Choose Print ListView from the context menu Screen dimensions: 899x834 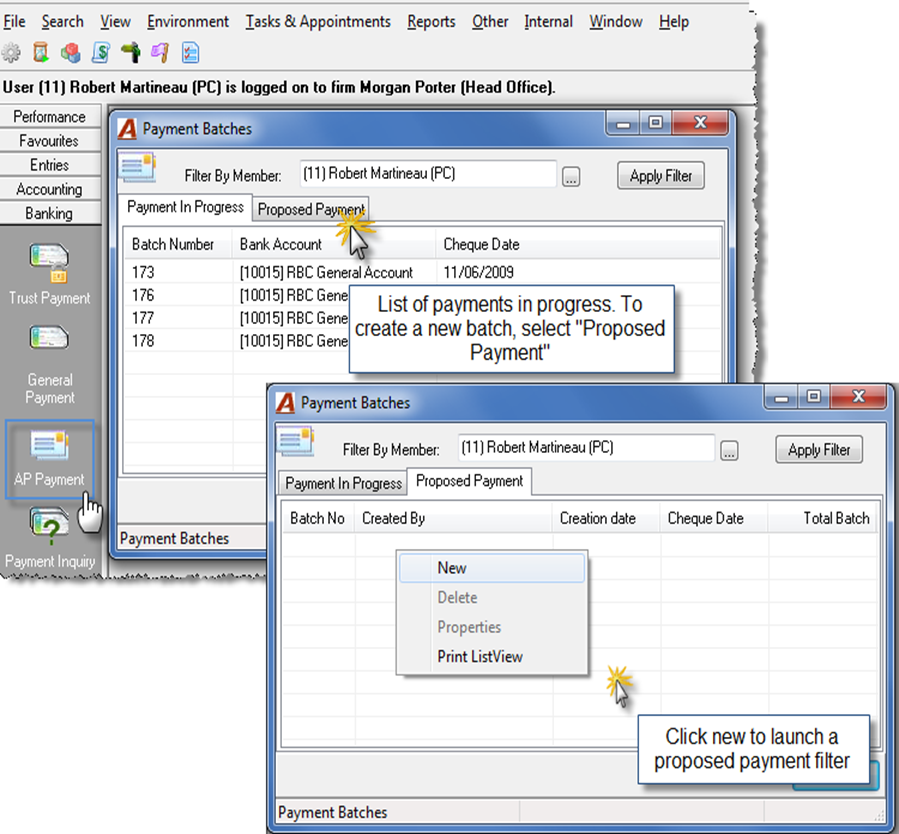(492, 656)
